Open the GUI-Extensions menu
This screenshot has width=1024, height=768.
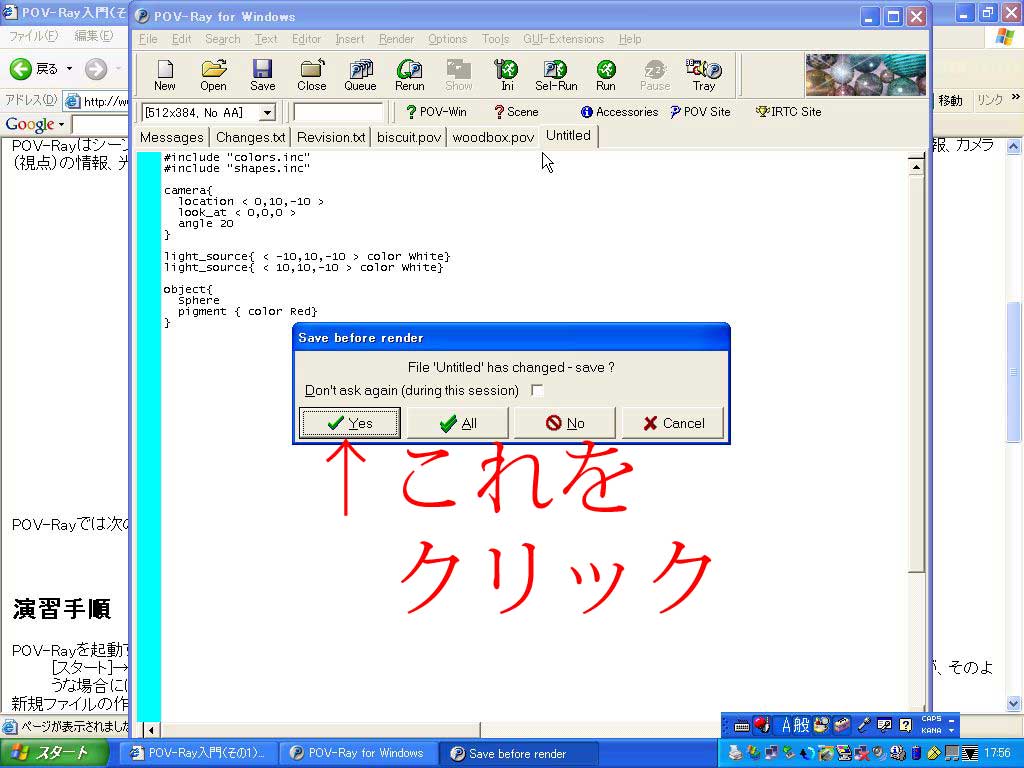pos(564,39)
